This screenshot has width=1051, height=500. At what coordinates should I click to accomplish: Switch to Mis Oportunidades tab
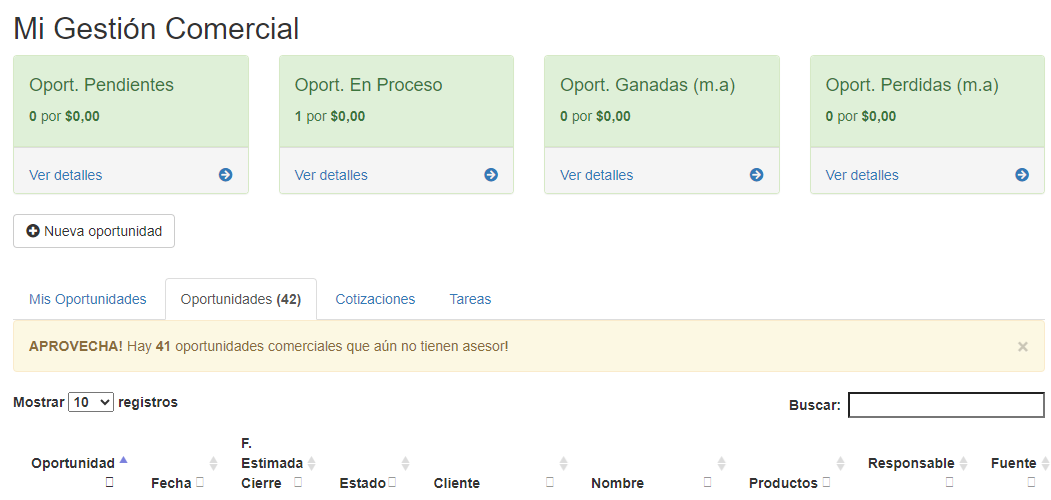click(88, 299)
